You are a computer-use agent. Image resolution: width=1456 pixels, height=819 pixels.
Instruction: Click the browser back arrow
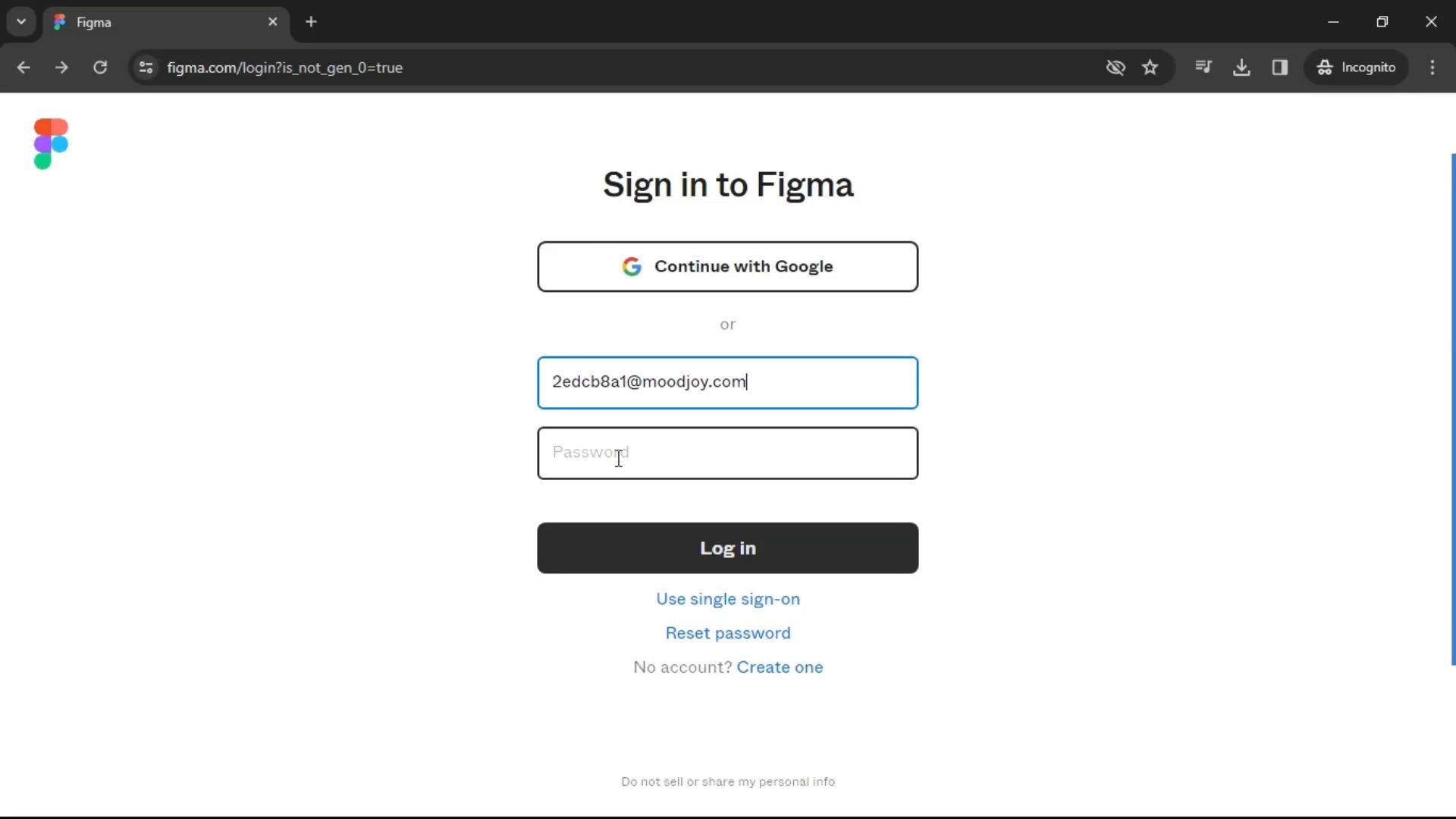(x=24, y=67)
